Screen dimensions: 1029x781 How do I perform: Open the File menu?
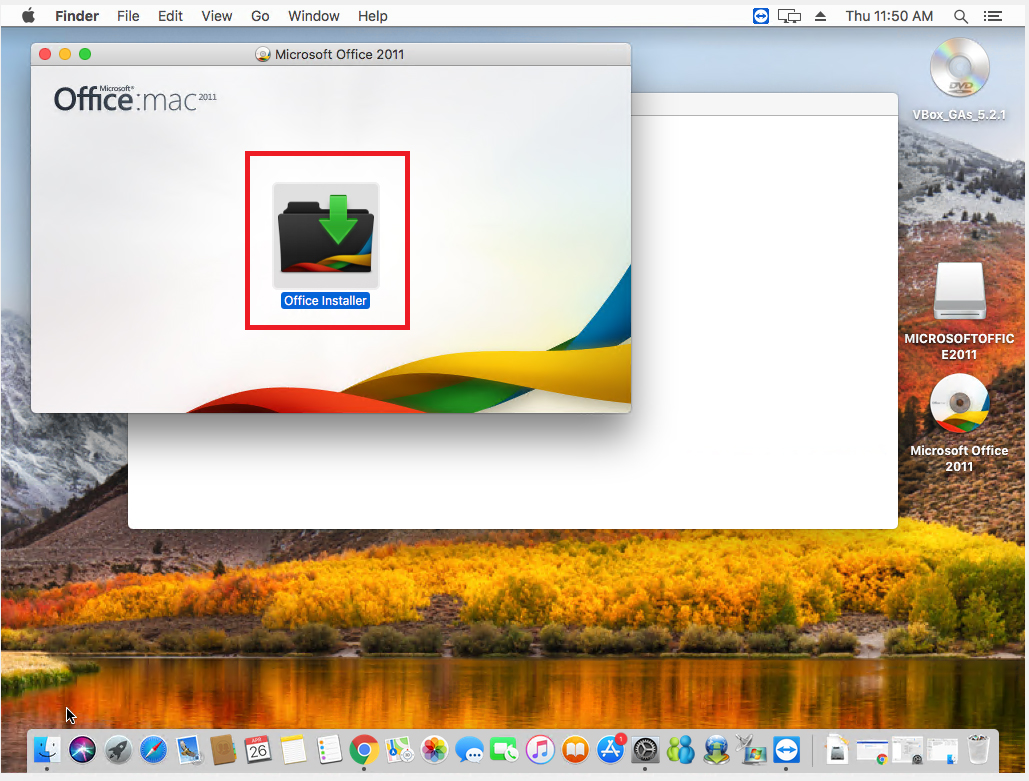(x=128, y=16)
